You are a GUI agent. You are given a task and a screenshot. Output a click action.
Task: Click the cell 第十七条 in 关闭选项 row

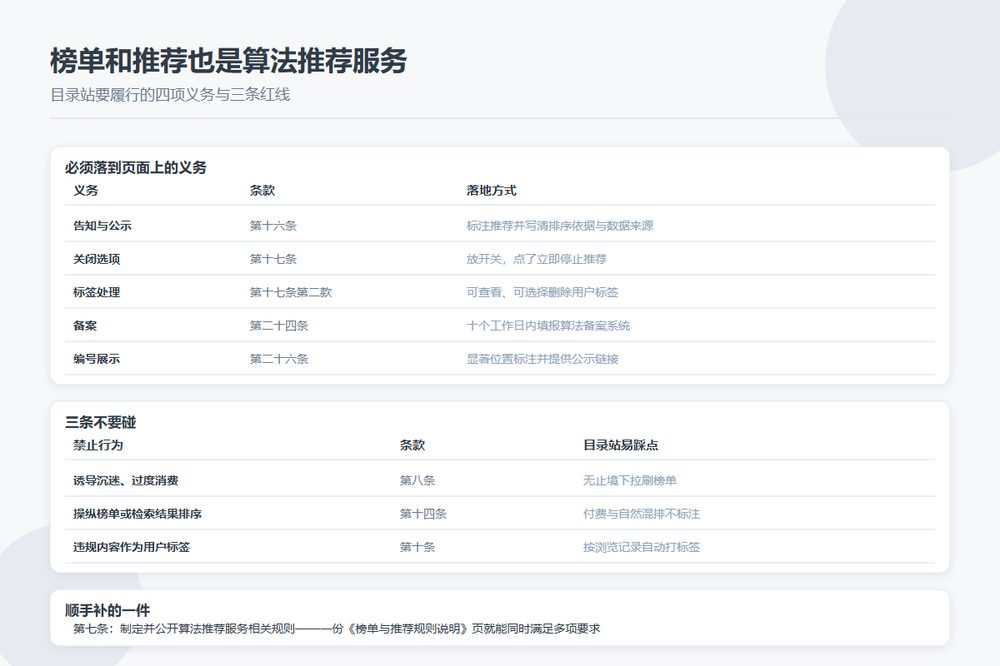(273, 259)
